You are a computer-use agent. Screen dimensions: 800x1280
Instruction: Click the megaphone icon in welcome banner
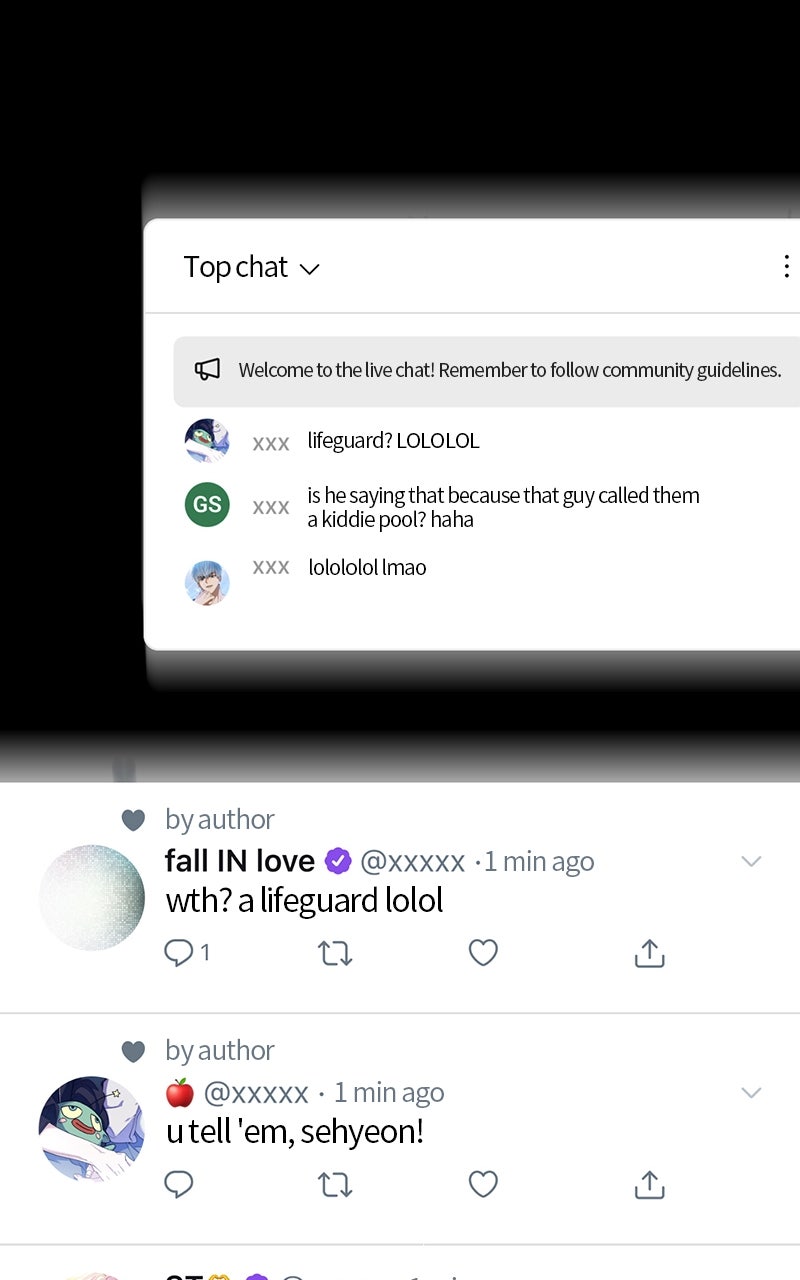[x=207, y=370]
